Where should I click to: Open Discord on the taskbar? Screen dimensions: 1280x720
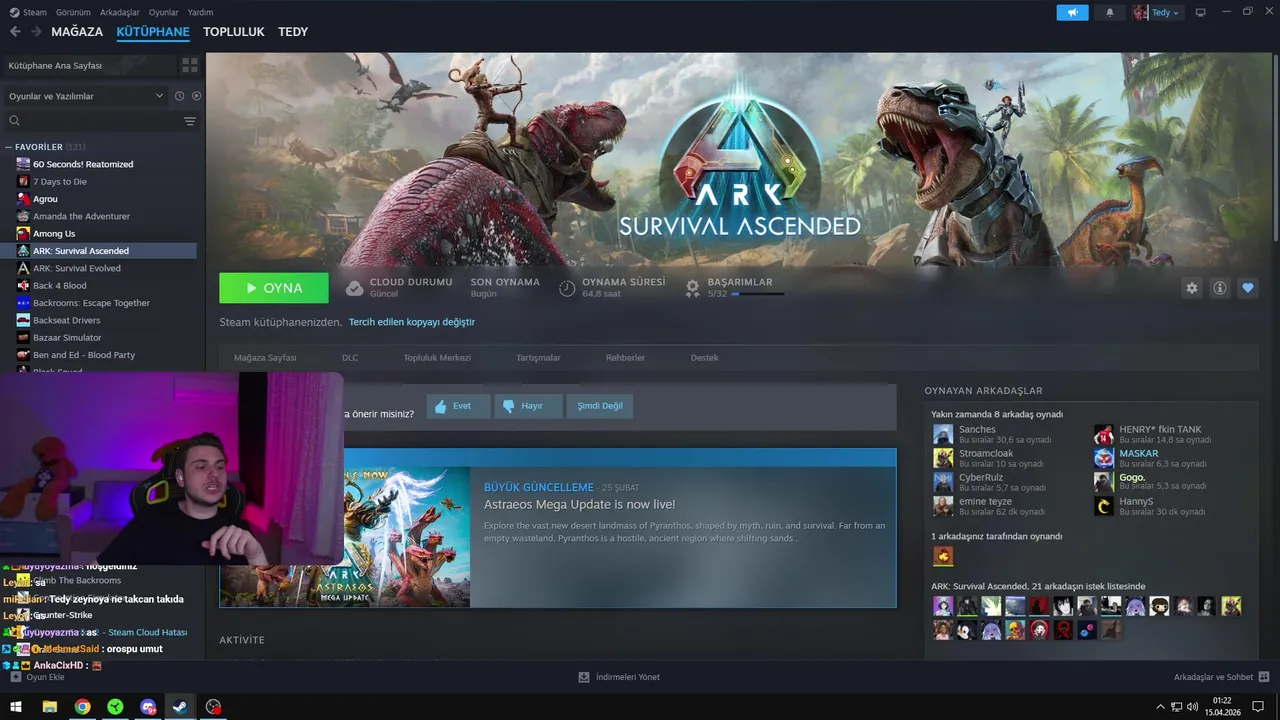click(148, 707)
